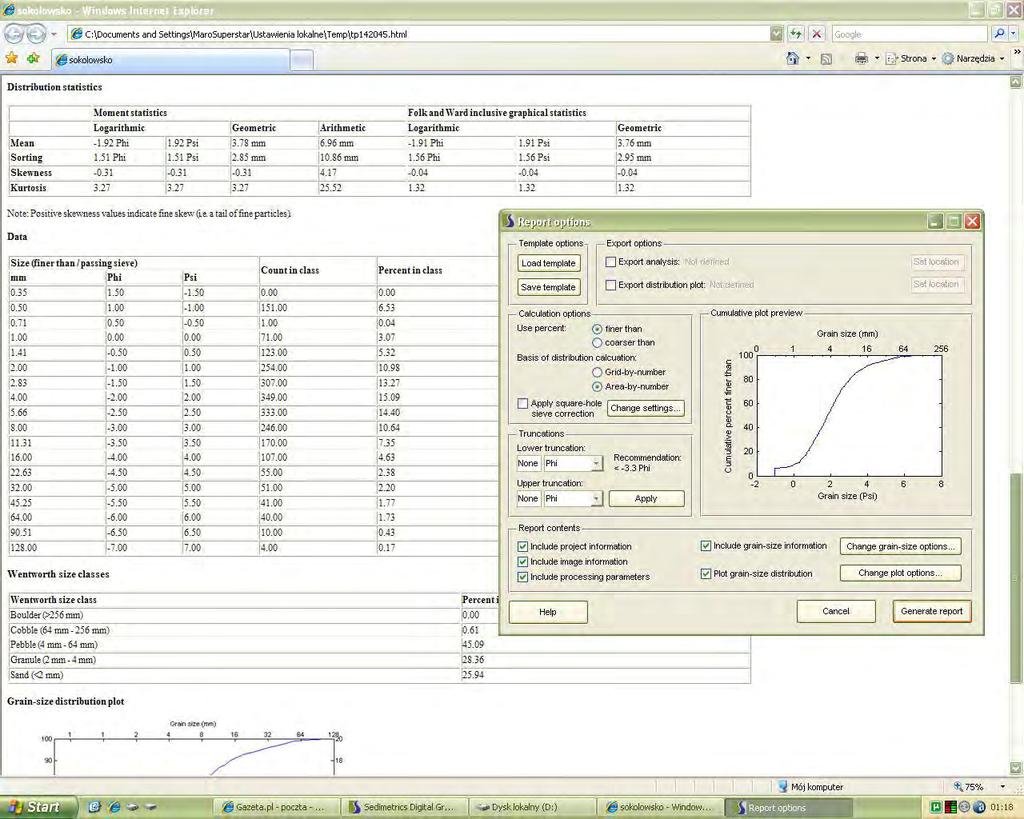Screen dimensions: 1024x819
Task: Click the Sedimetrics icon in Report options title
Action: pyautogui.click(x=509, y=221)
